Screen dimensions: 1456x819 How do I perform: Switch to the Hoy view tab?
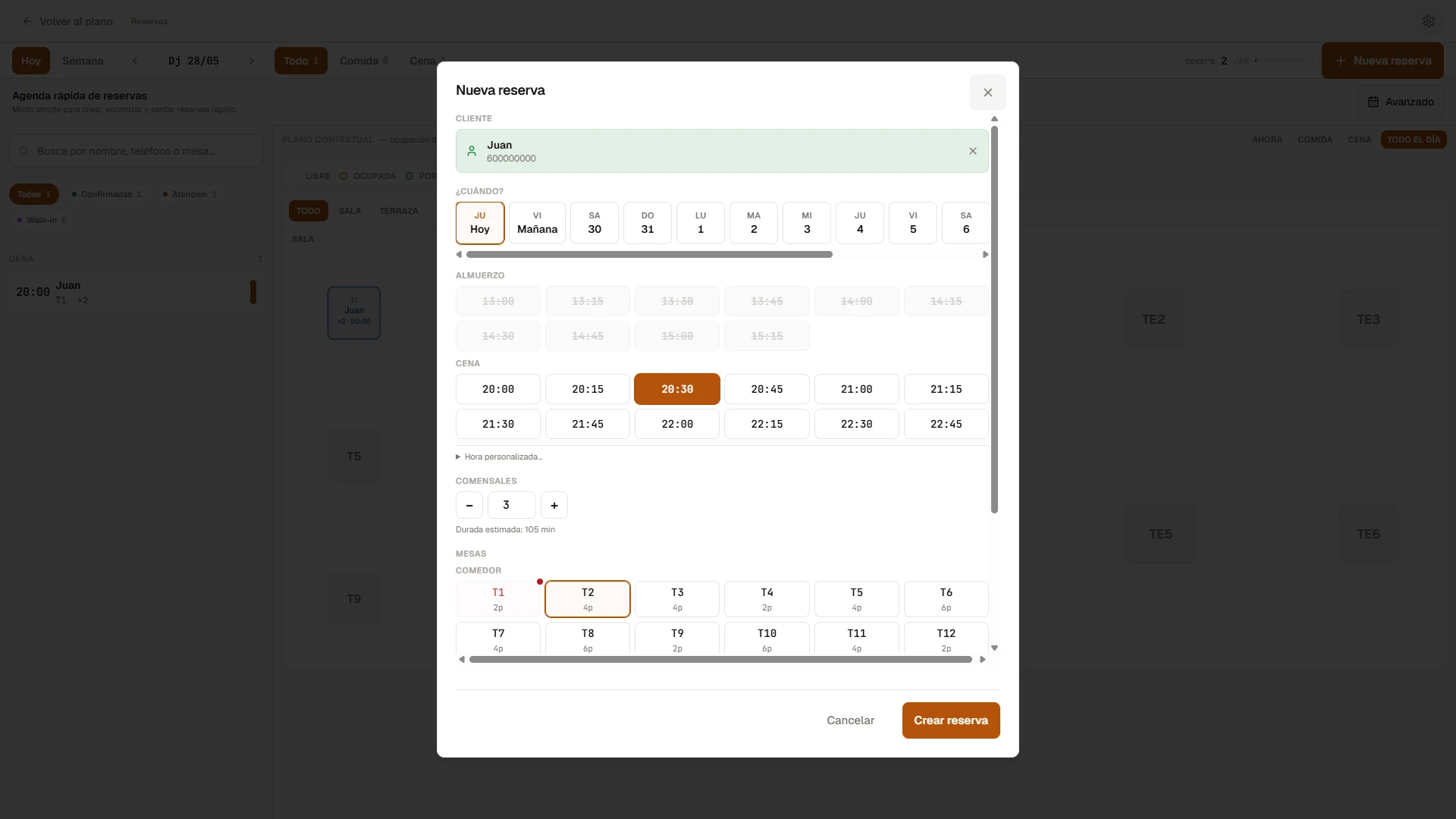point(31,61)
